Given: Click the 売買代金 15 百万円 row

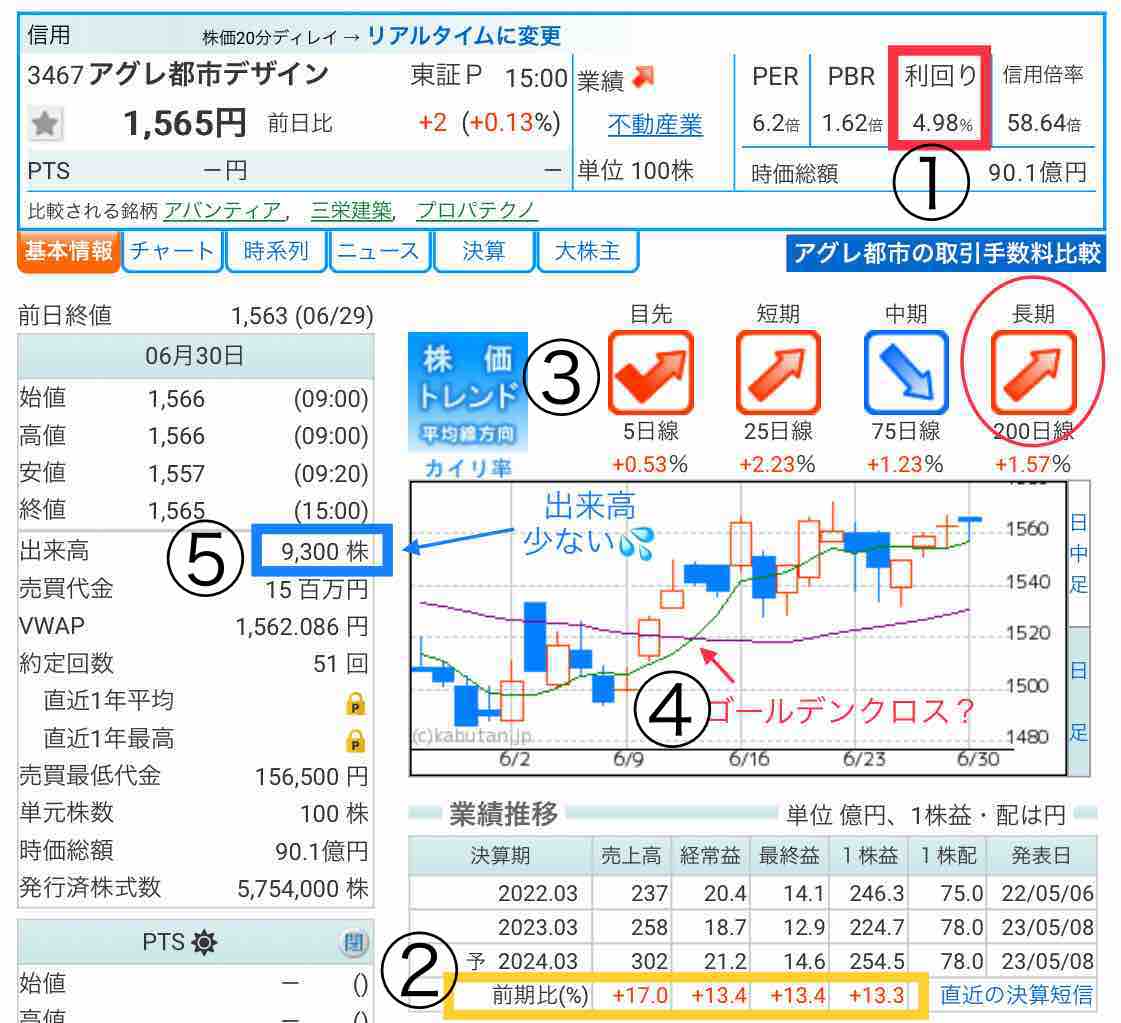Looking at the screenshot, I should pos(194,589).
